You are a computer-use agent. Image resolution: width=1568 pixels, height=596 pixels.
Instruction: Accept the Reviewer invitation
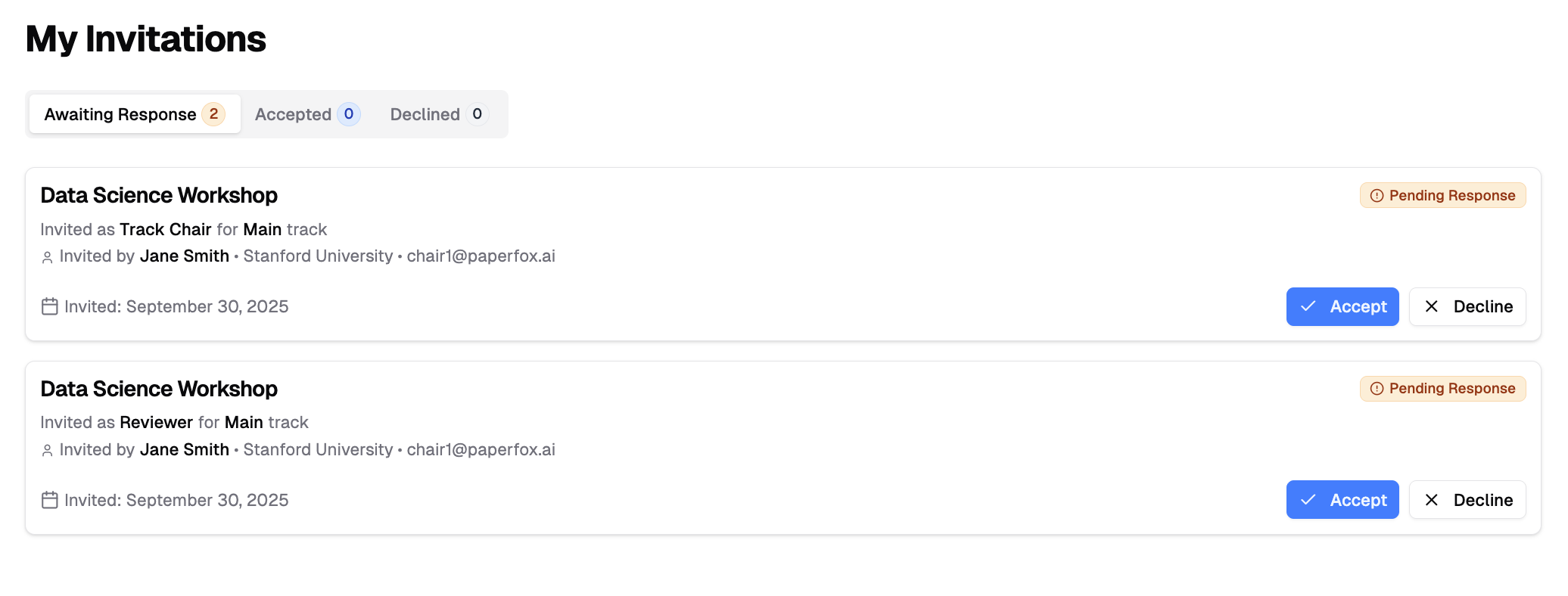(x=1342, y=500)
